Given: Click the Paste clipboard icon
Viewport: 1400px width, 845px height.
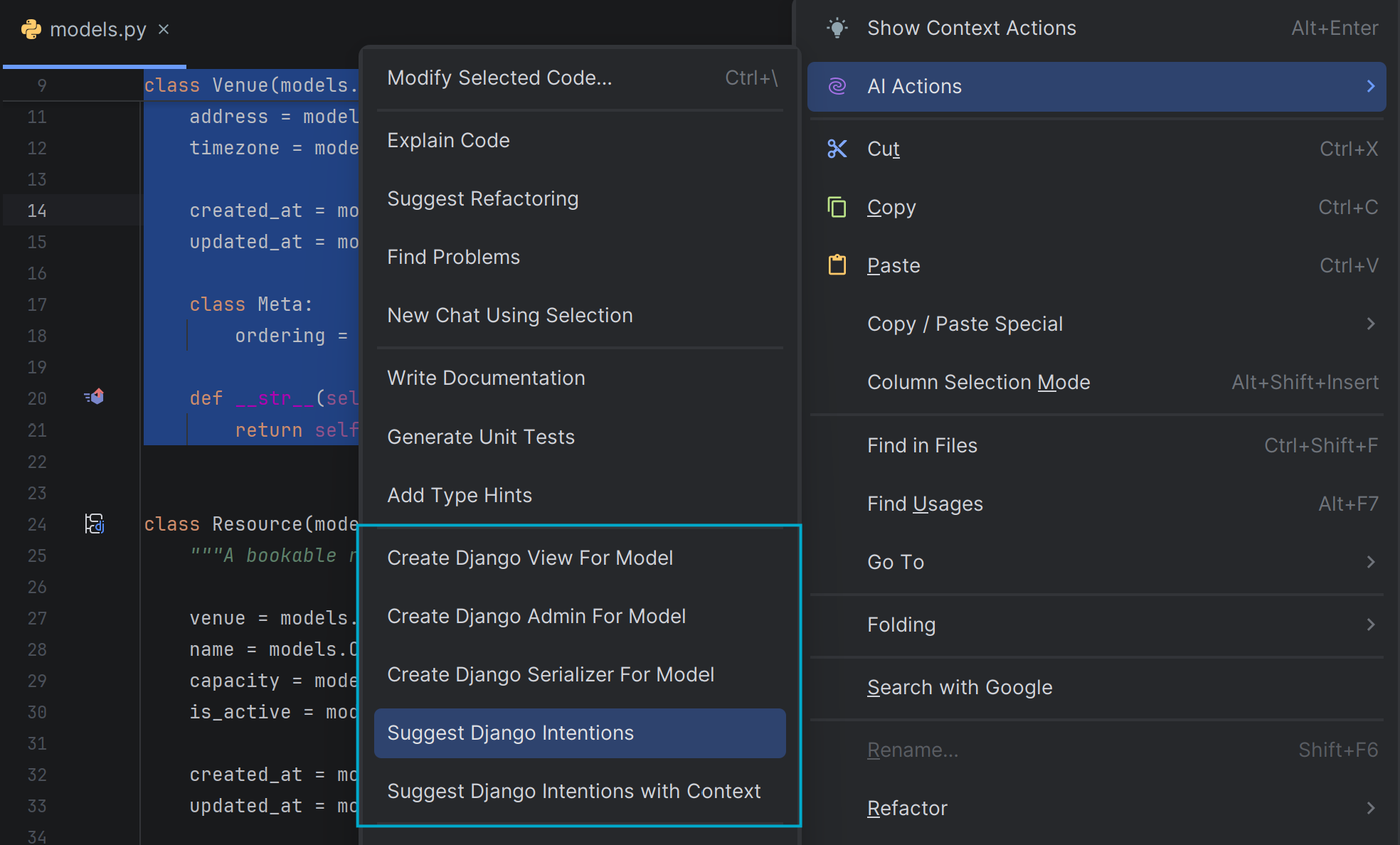Looking at the screenshot, I should click(837, 265).
